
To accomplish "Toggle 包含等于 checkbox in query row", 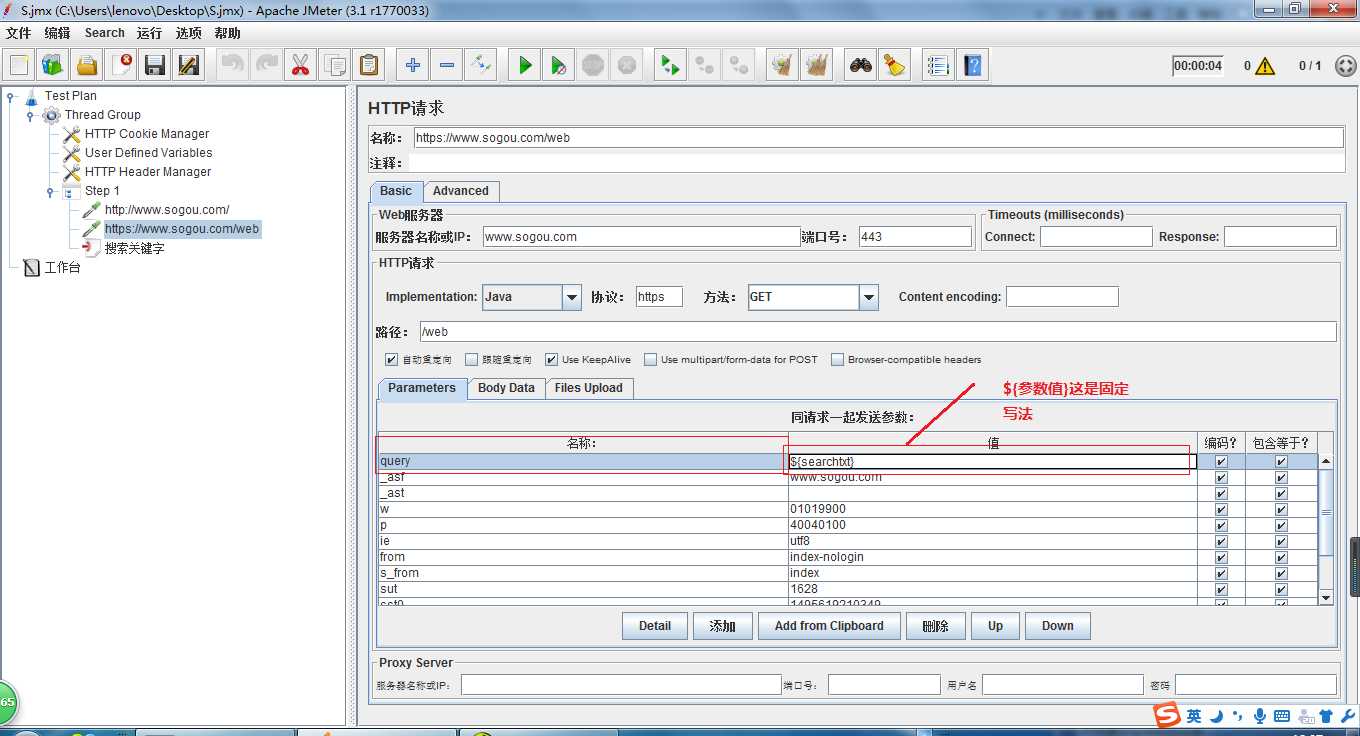I will coord(1281,462).
